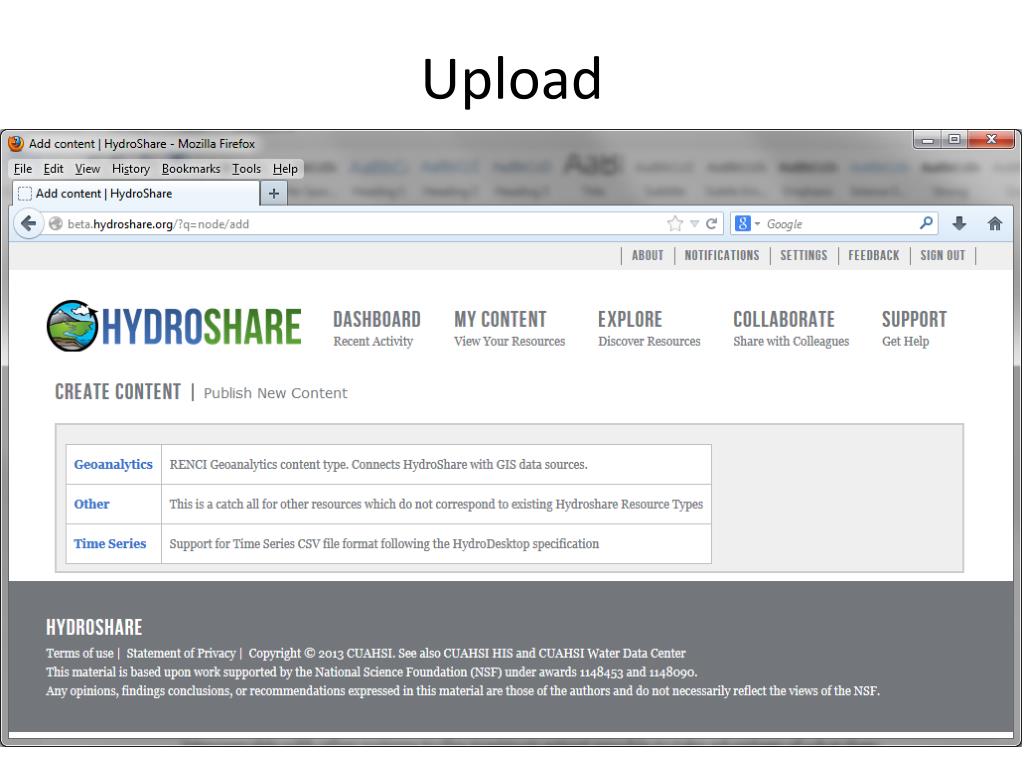Open the Help menu
The width and height of the screenshot is (1024, 768).
[285, 169]
